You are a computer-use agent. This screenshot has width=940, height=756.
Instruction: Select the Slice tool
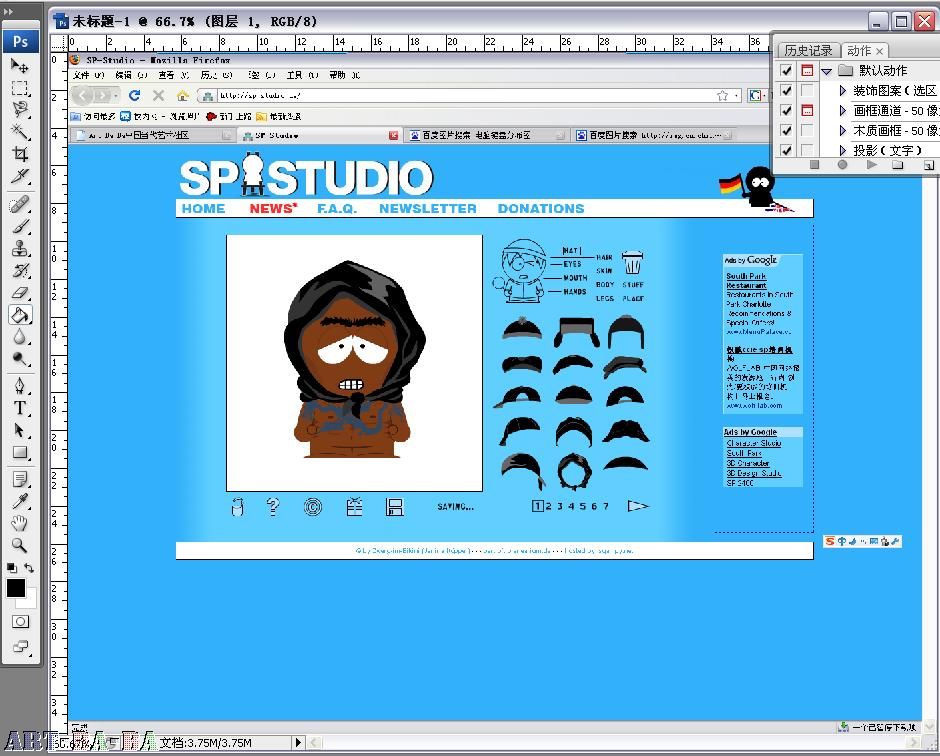[x=20, y=176]
